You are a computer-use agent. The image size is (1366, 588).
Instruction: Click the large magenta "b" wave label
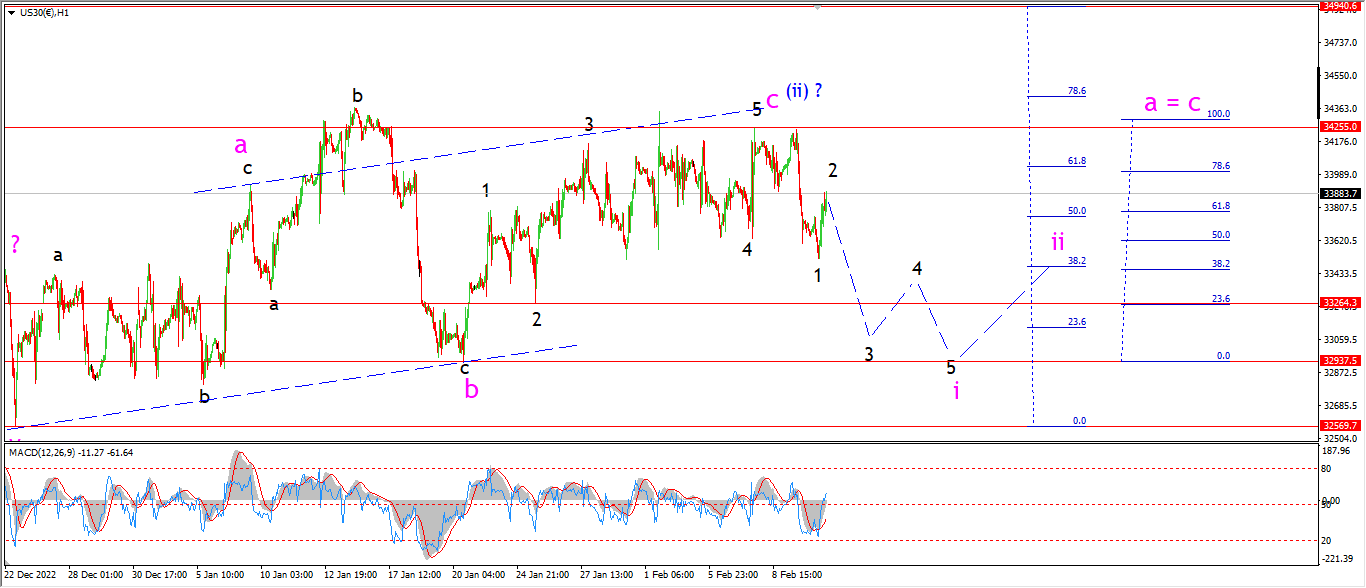tap(471, 389)
